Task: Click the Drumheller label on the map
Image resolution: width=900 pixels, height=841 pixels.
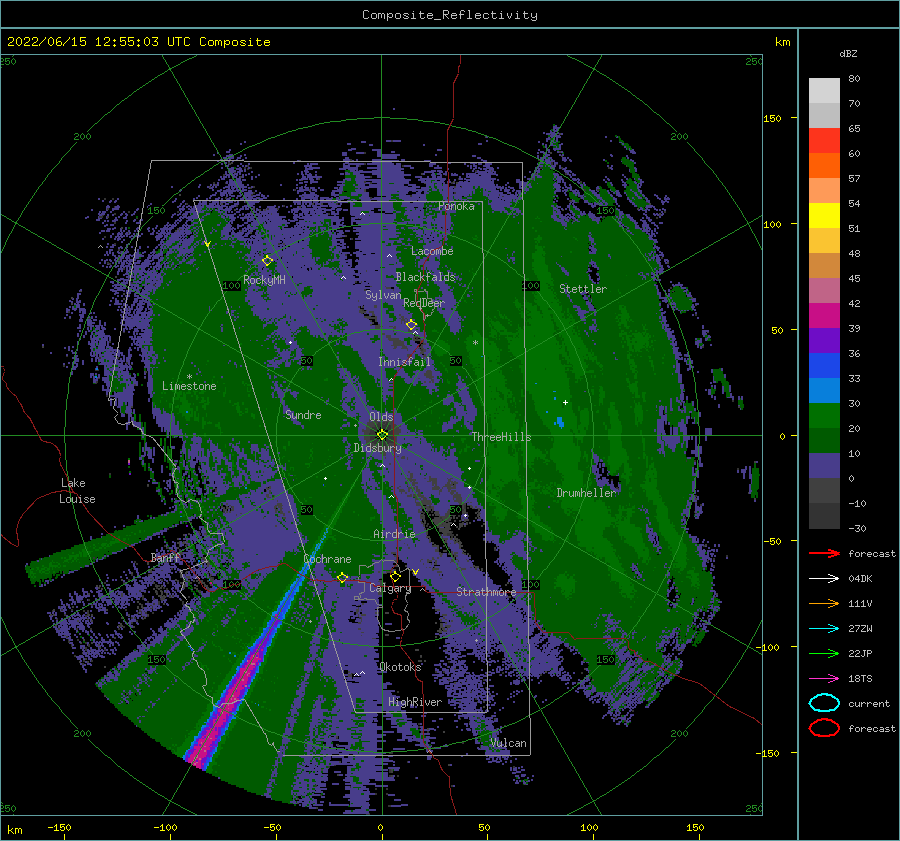Action: click(x=586, y=493)
